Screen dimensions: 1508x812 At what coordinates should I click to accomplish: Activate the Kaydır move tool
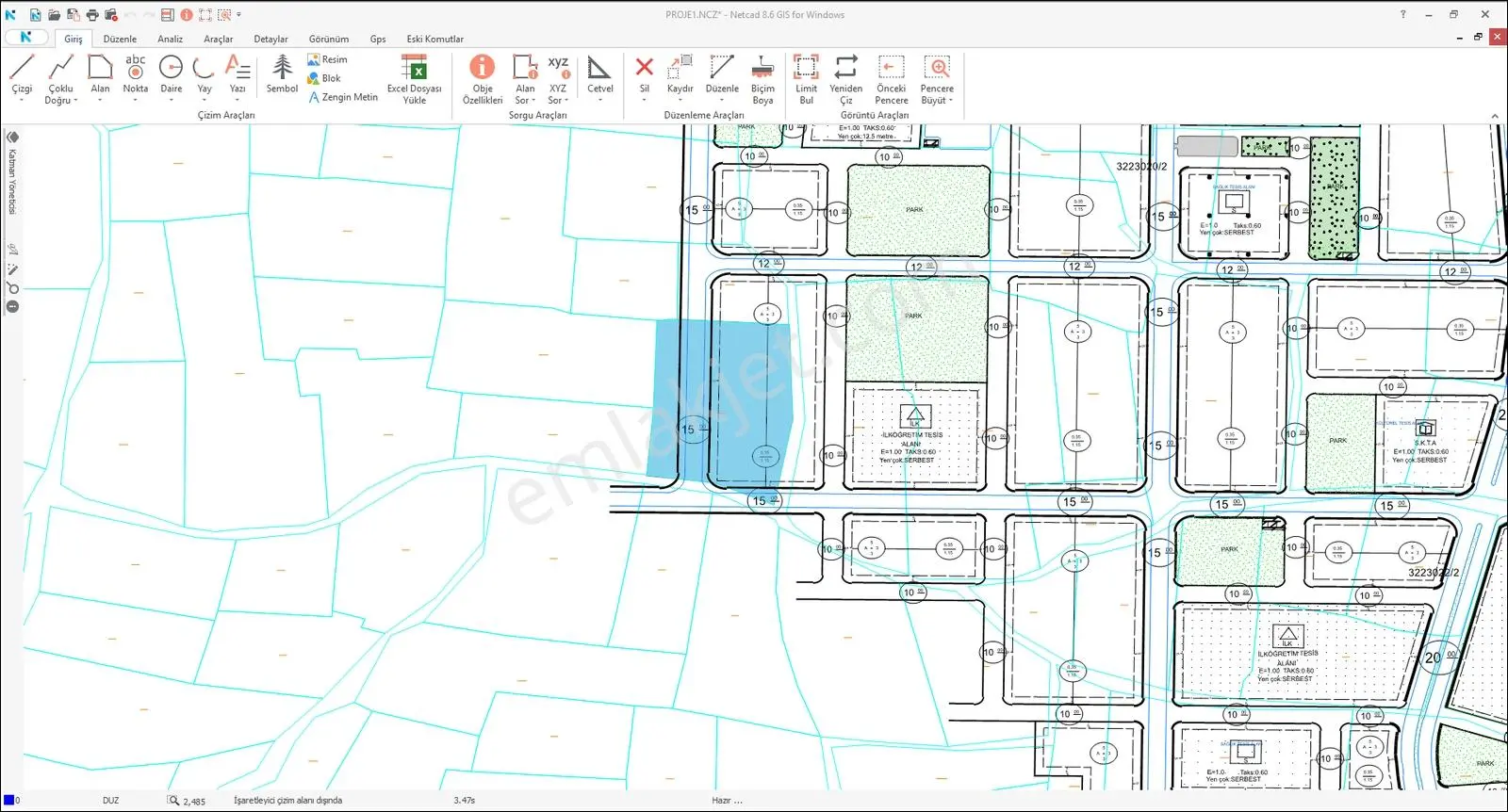coord(680,78)
